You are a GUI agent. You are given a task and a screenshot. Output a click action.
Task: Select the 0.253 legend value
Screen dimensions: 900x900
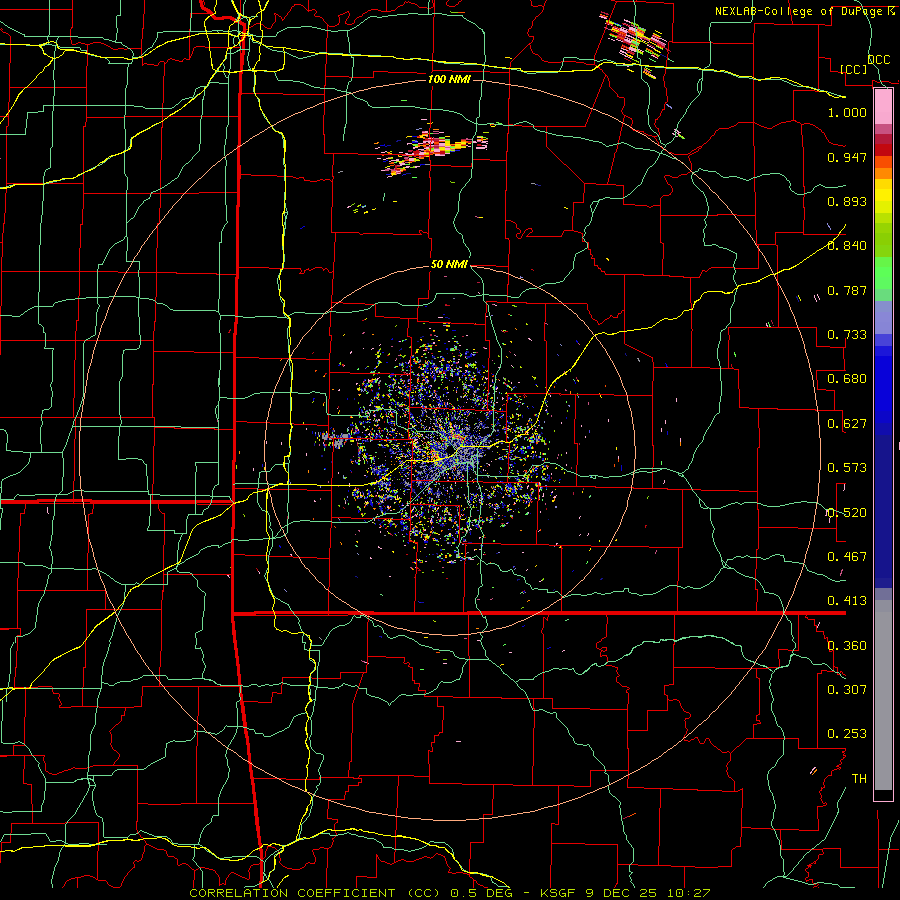click(x=847, y=734)
